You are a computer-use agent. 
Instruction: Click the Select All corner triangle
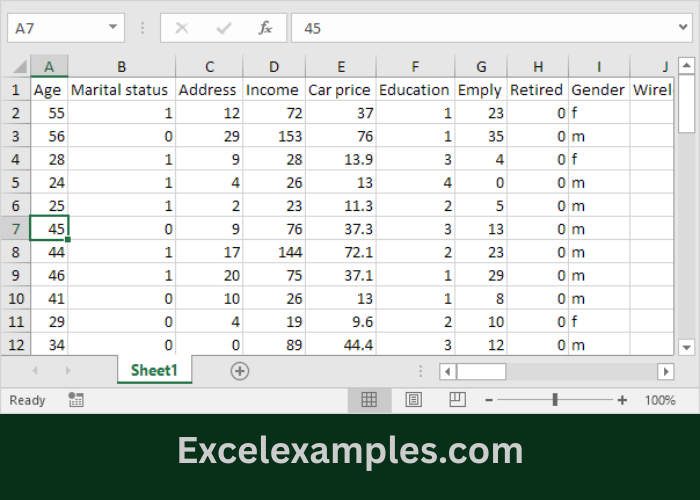[x=19, y=67]
